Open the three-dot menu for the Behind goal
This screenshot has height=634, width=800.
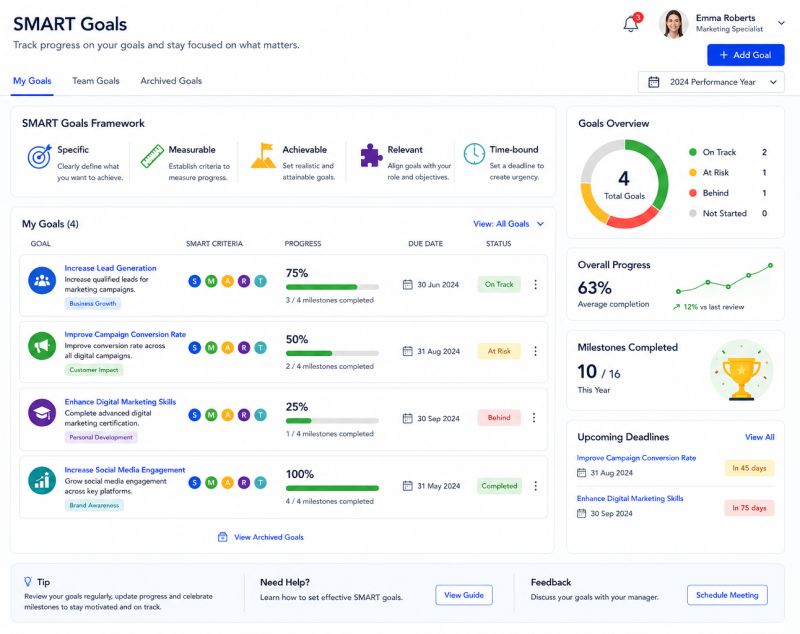pos(534,418)
